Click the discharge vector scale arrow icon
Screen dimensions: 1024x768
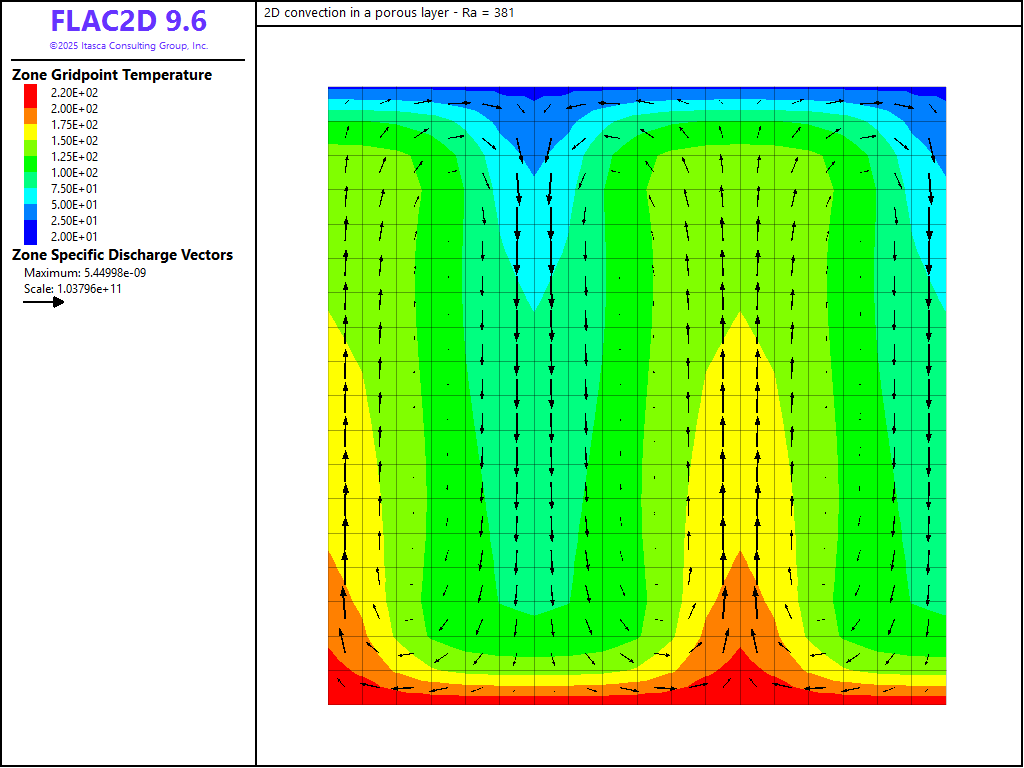click(x=44, y=302)
